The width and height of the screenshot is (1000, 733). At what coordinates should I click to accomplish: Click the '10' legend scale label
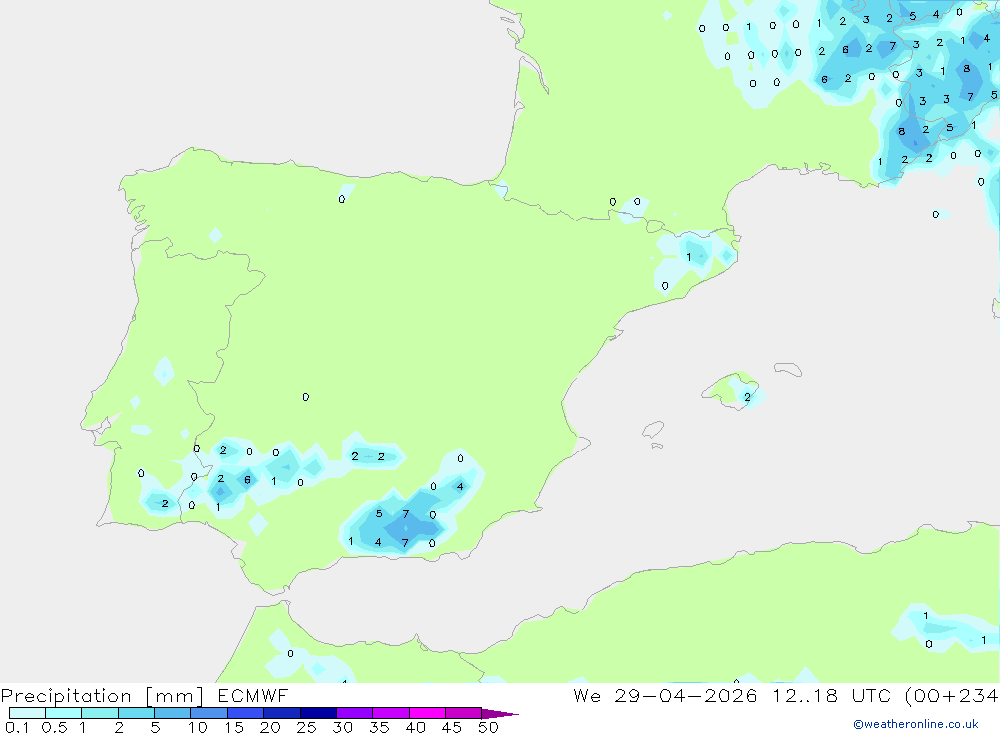click(x=198, y=727)
